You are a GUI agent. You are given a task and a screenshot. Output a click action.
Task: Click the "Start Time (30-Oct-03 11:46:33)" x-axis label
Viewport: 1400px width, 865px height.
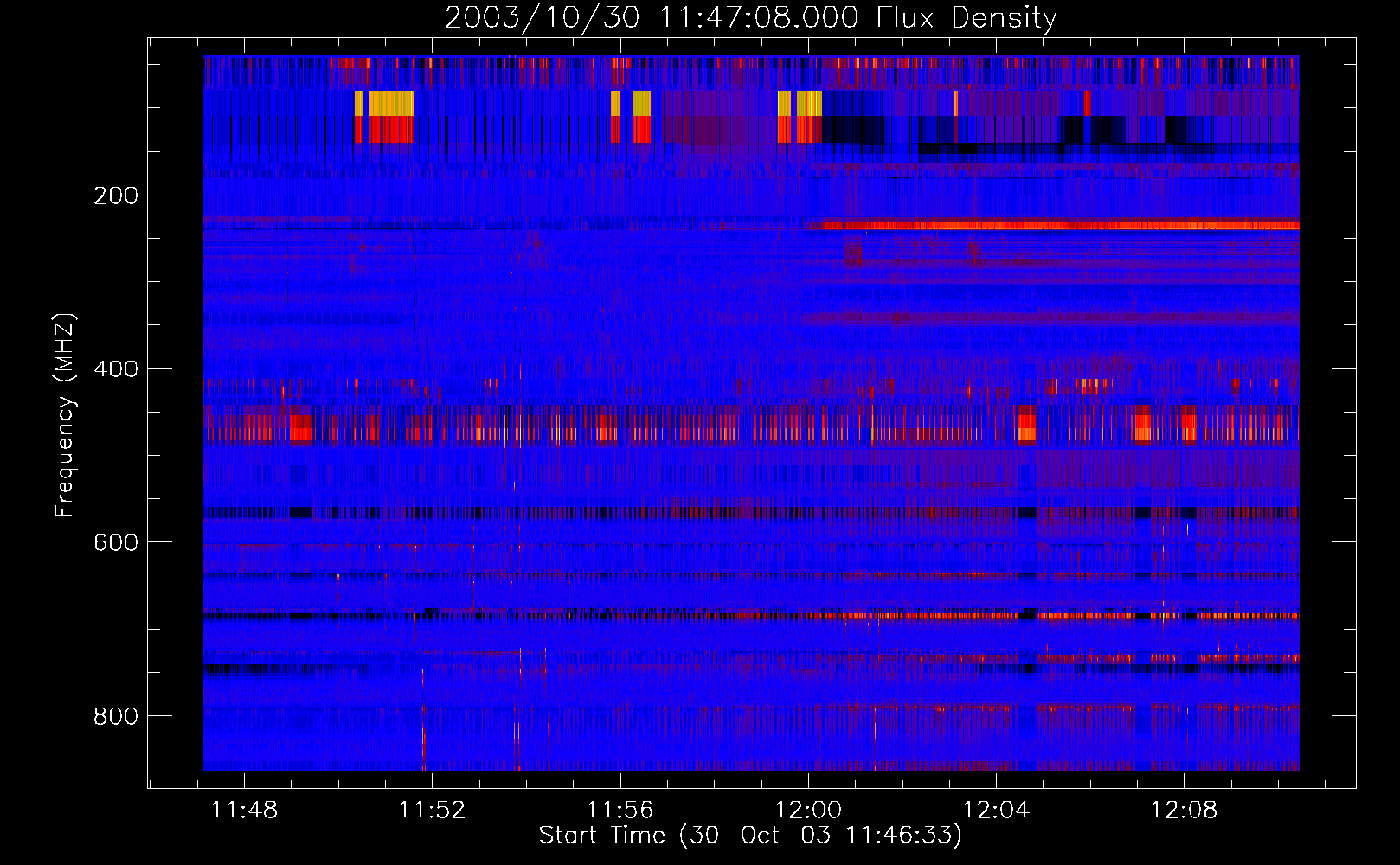[750, 836]
